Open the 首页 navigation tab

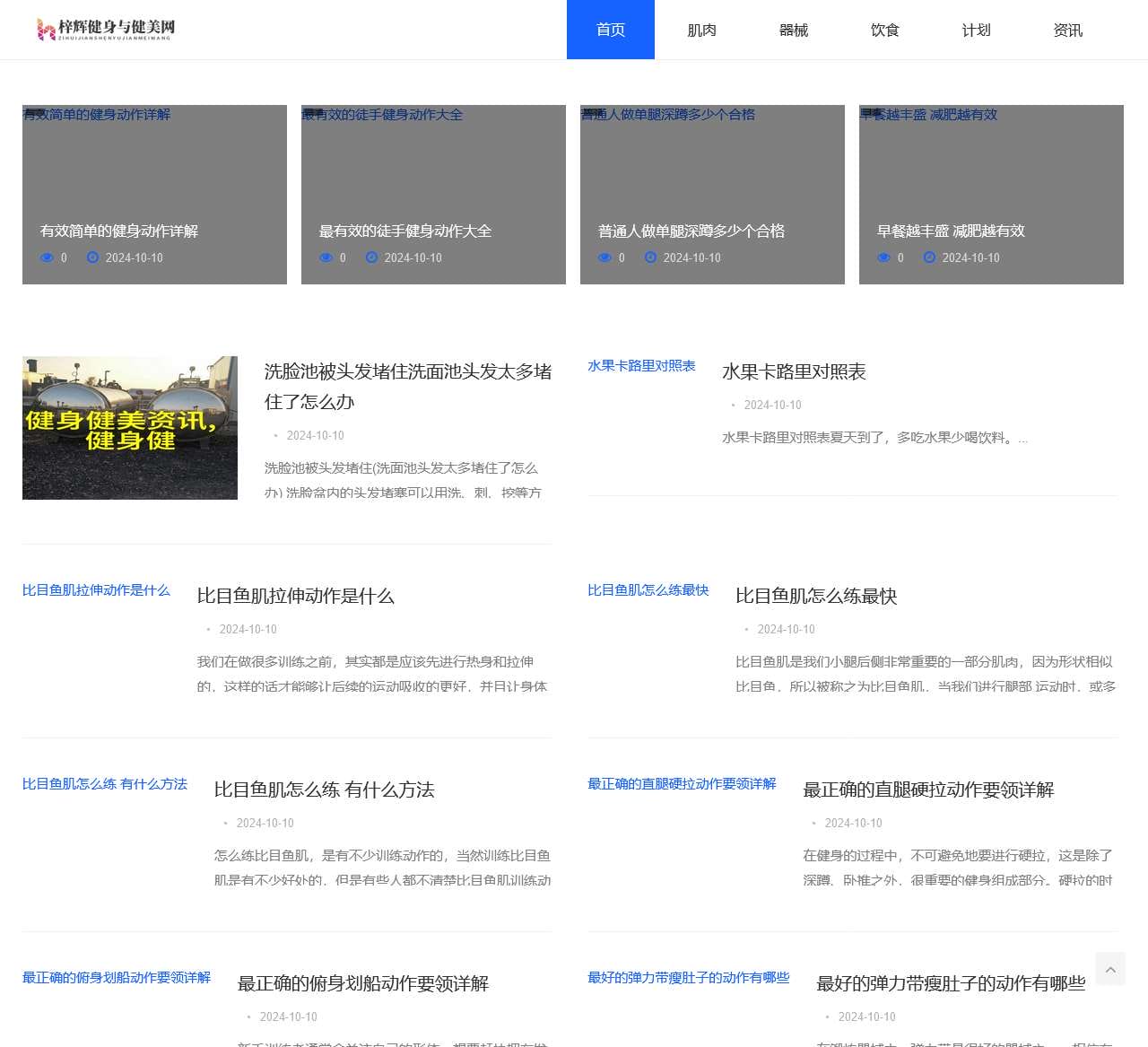[610, 30]
